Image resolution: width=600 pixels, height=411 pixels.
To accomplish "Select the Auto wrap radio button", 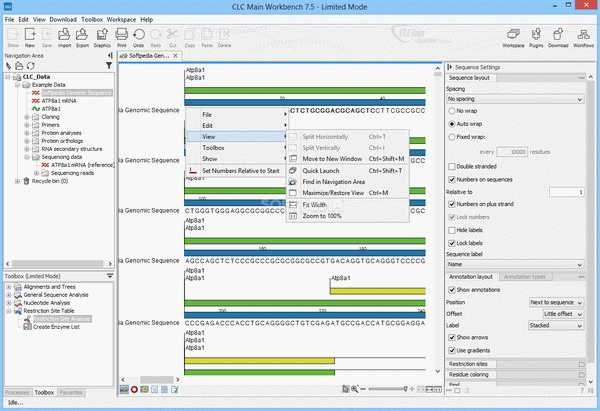I will point(452,124).
